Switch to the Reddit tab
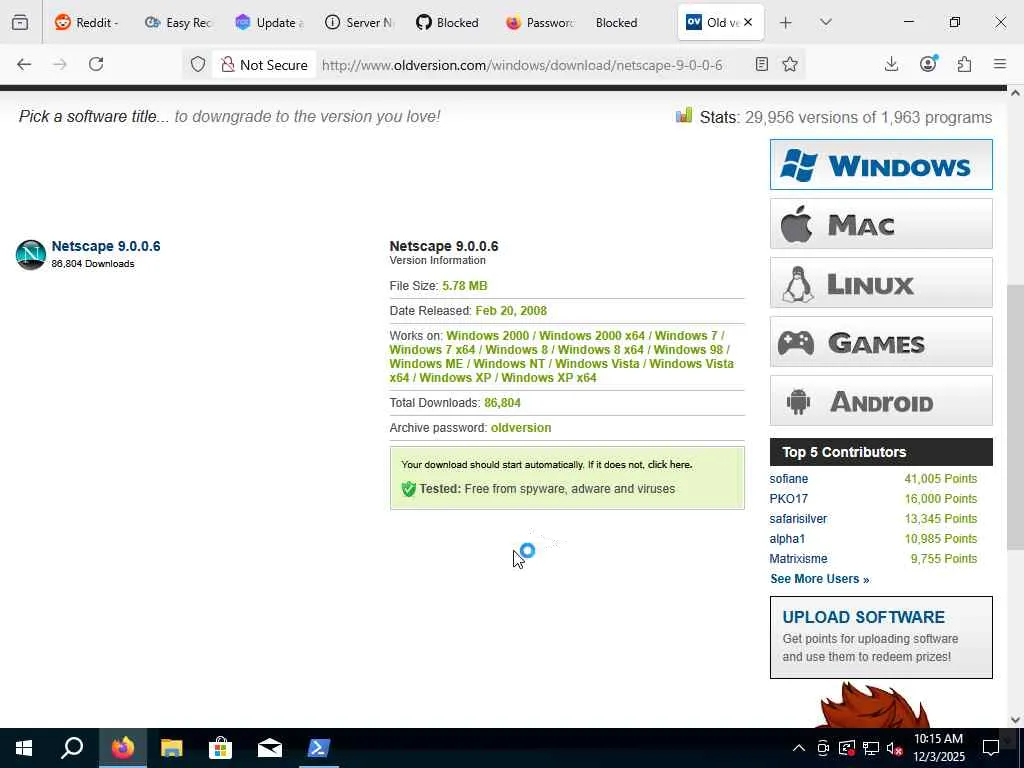The height and width of the screenshot is (768, 1024). click(86, 22)
